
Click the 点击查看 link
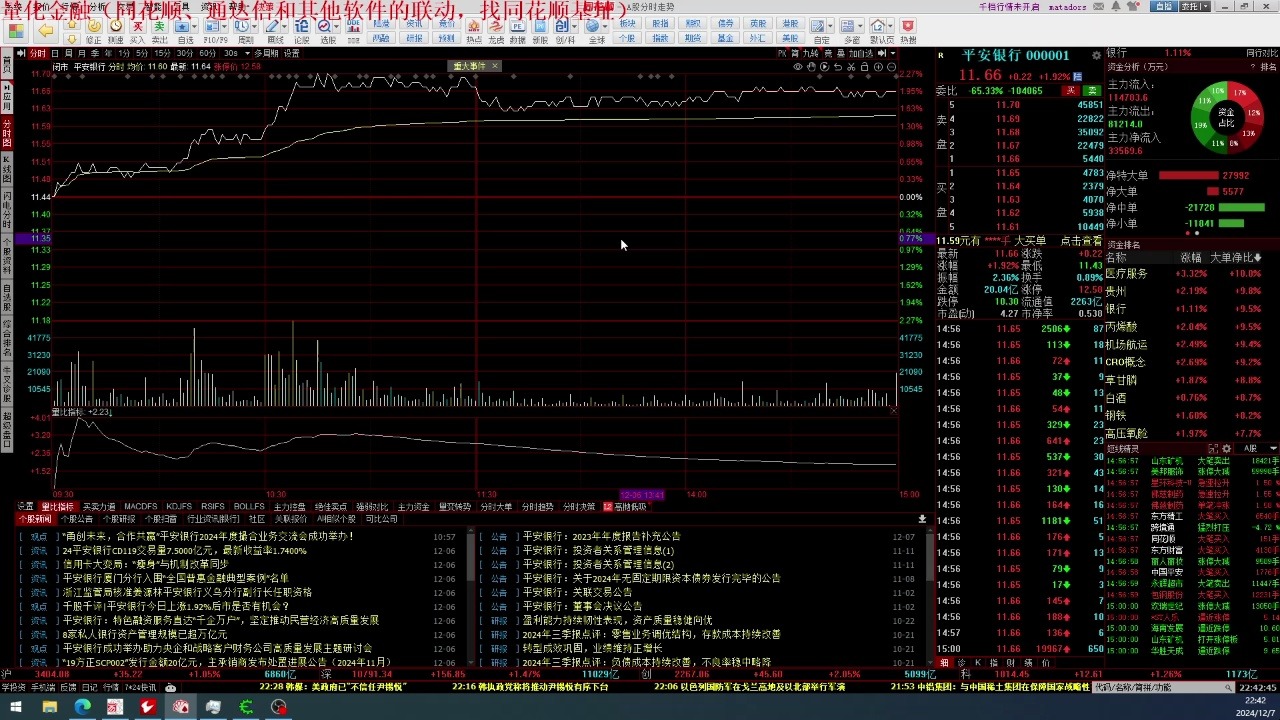pos(1081,241)
